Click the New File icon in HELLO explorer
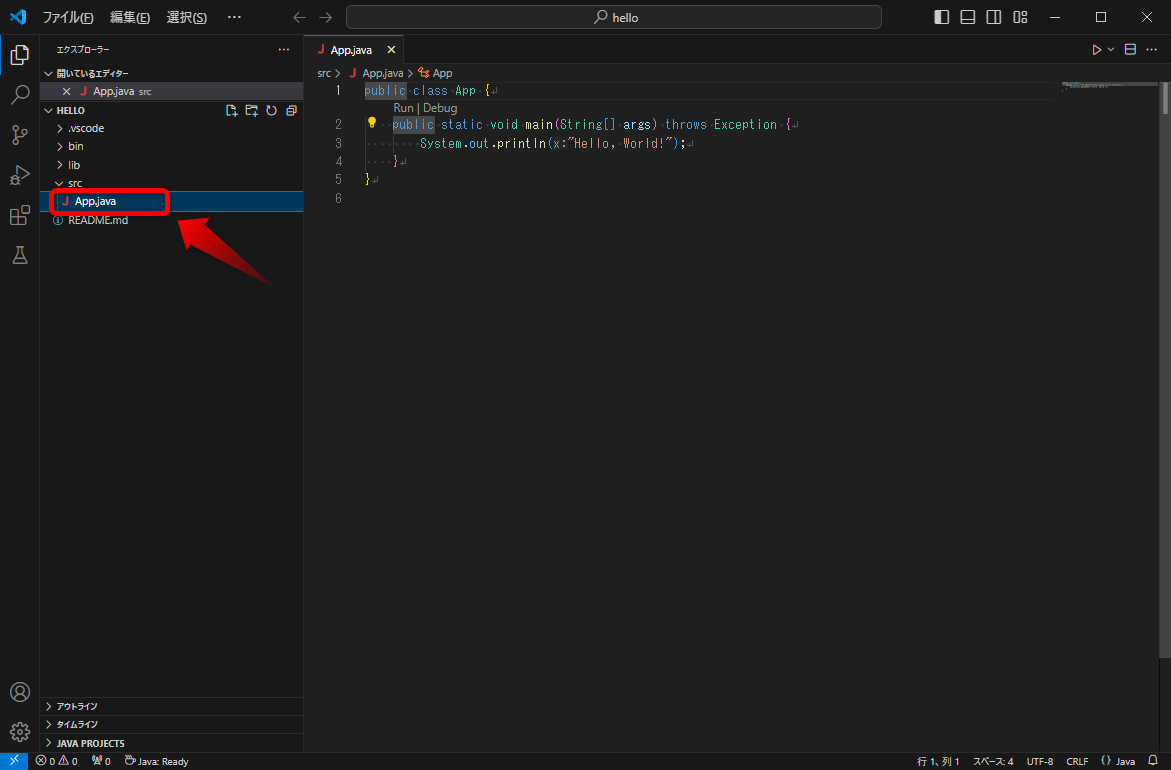1171x770 pixels. pyautogui.click(x=231, y=110)
